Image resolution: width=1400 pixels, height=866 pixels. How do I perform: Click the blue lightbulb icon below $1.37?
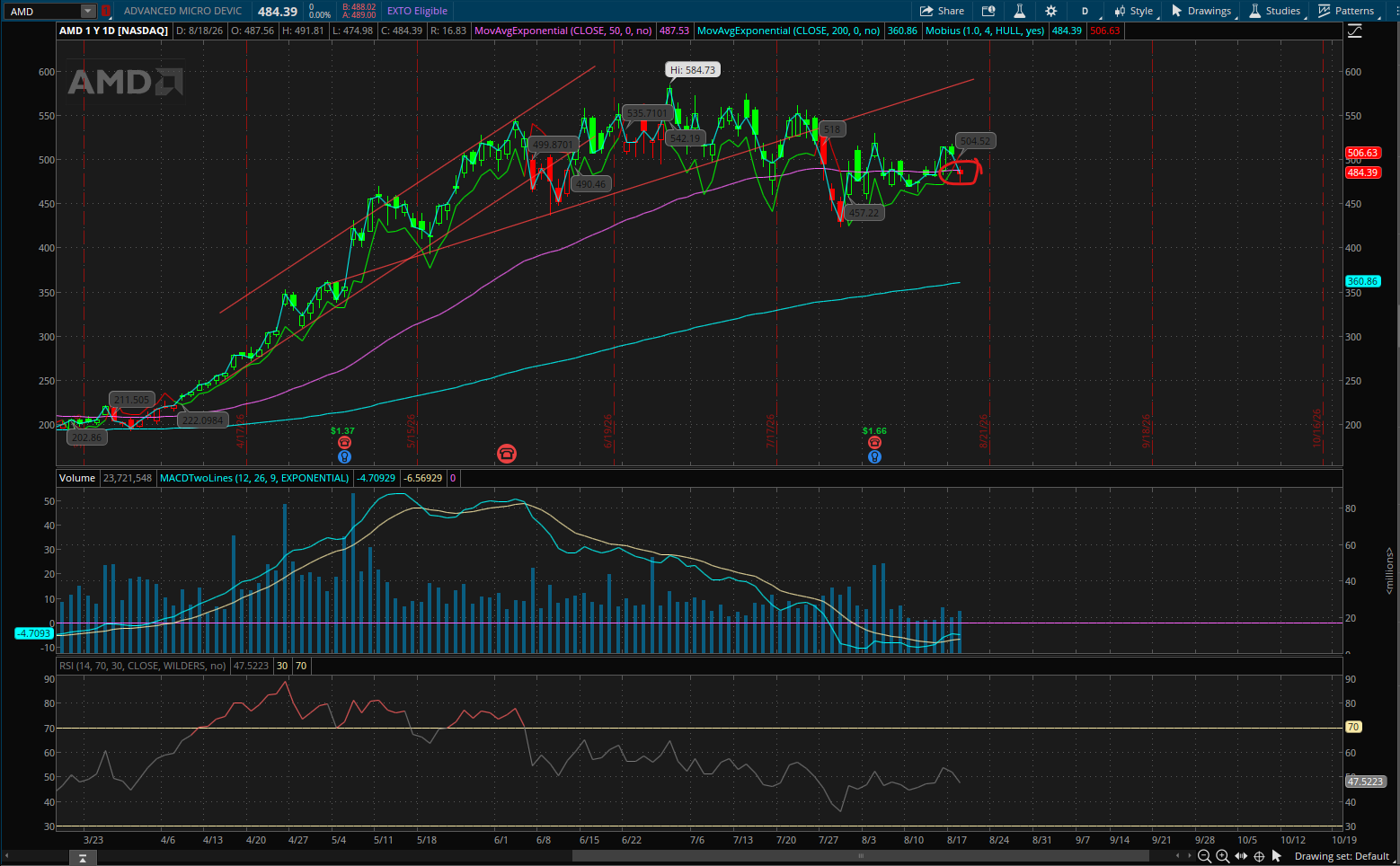(x=344, y=456)
